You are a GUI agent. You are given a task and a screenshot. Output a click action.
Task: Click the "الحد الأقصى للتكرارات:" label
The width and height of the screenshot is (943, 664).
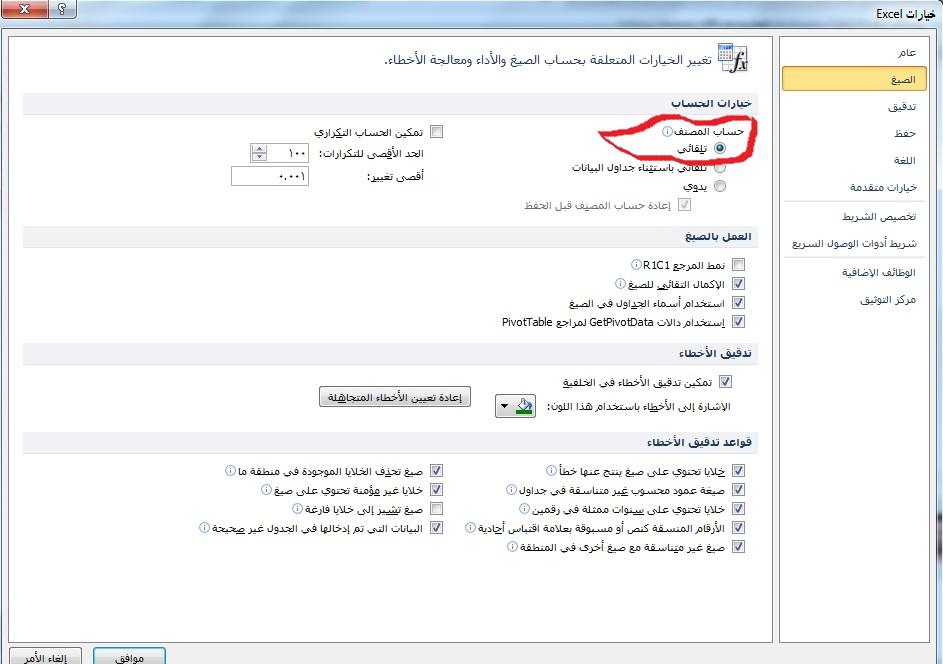pos(371,153)
